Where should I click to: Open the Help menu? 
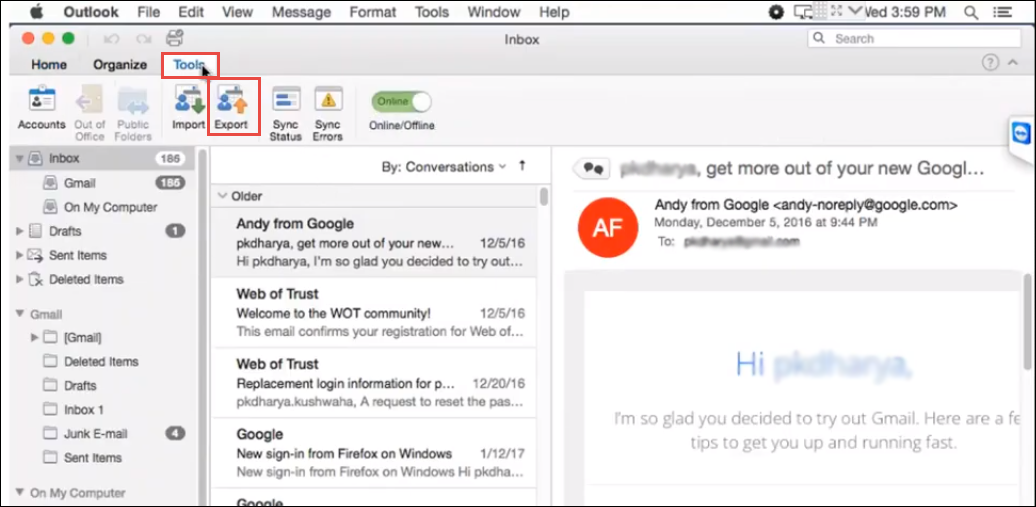click(554, 12)
